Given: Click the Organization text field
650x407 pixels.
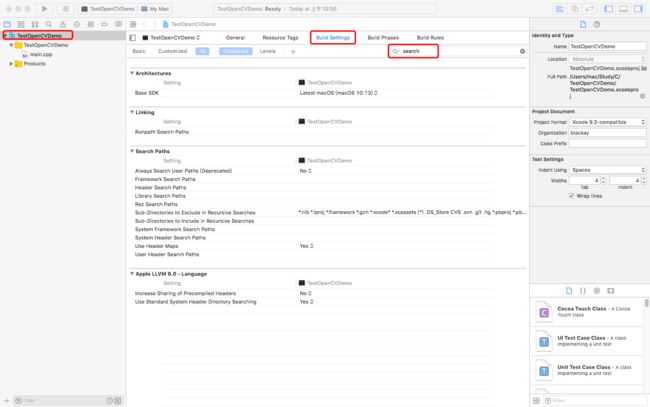Looking at the screenshot, I should point(608,133).
